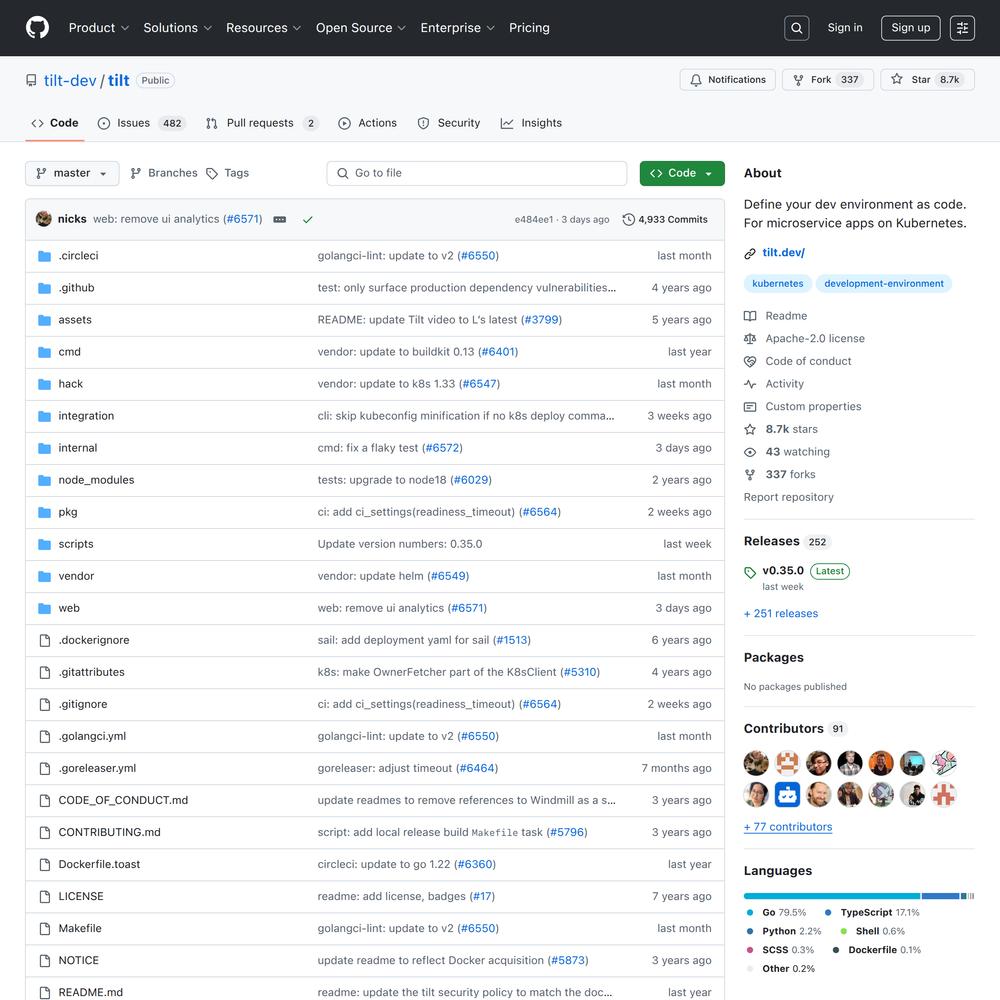Viewport: 1000px width, 1000px height.
Task: Star the tilt repository
Action: (x=927, y=80)
